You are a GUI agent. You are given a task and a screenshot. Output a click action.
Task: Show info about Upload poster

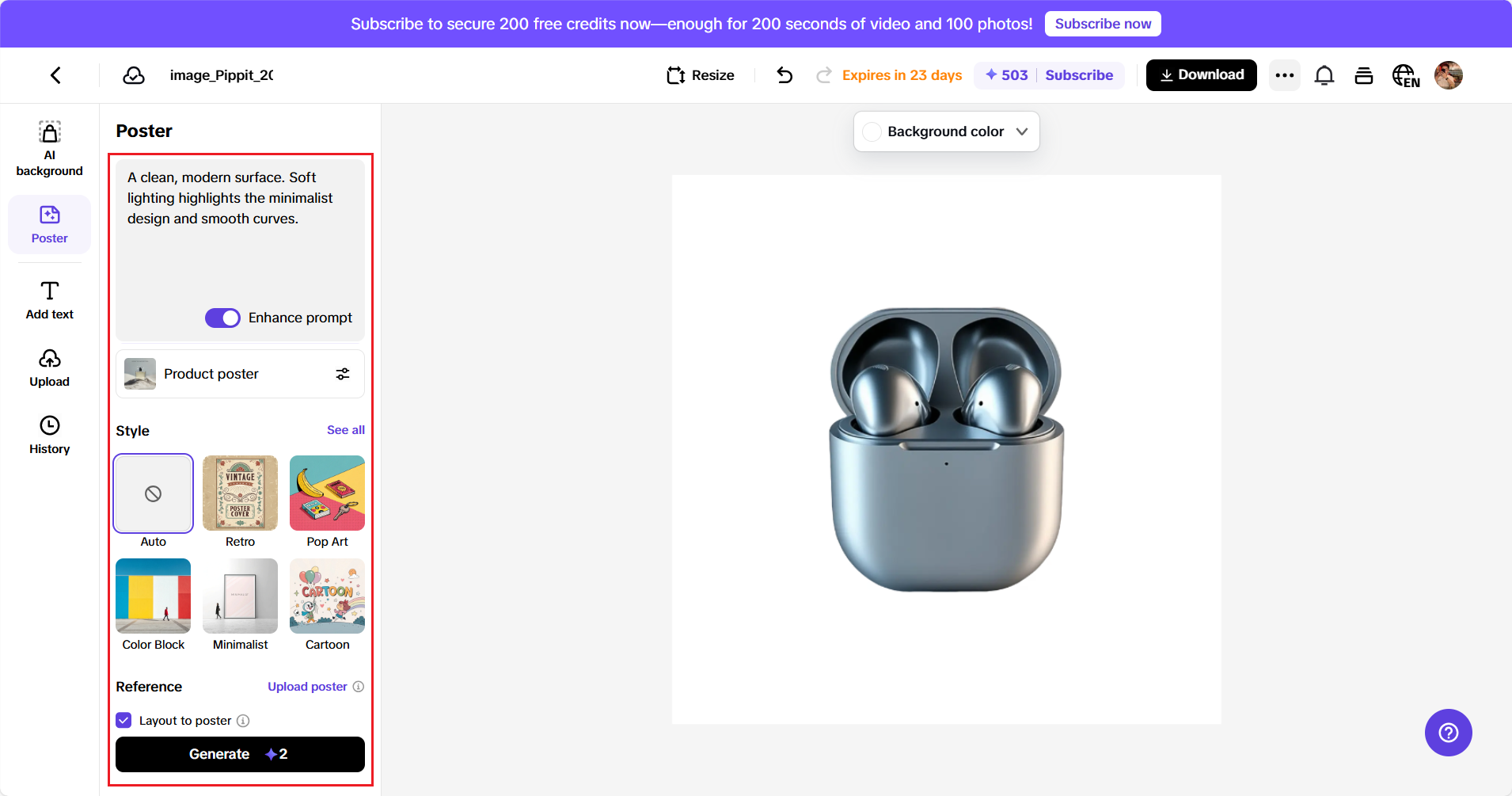(x=359, y=687)
